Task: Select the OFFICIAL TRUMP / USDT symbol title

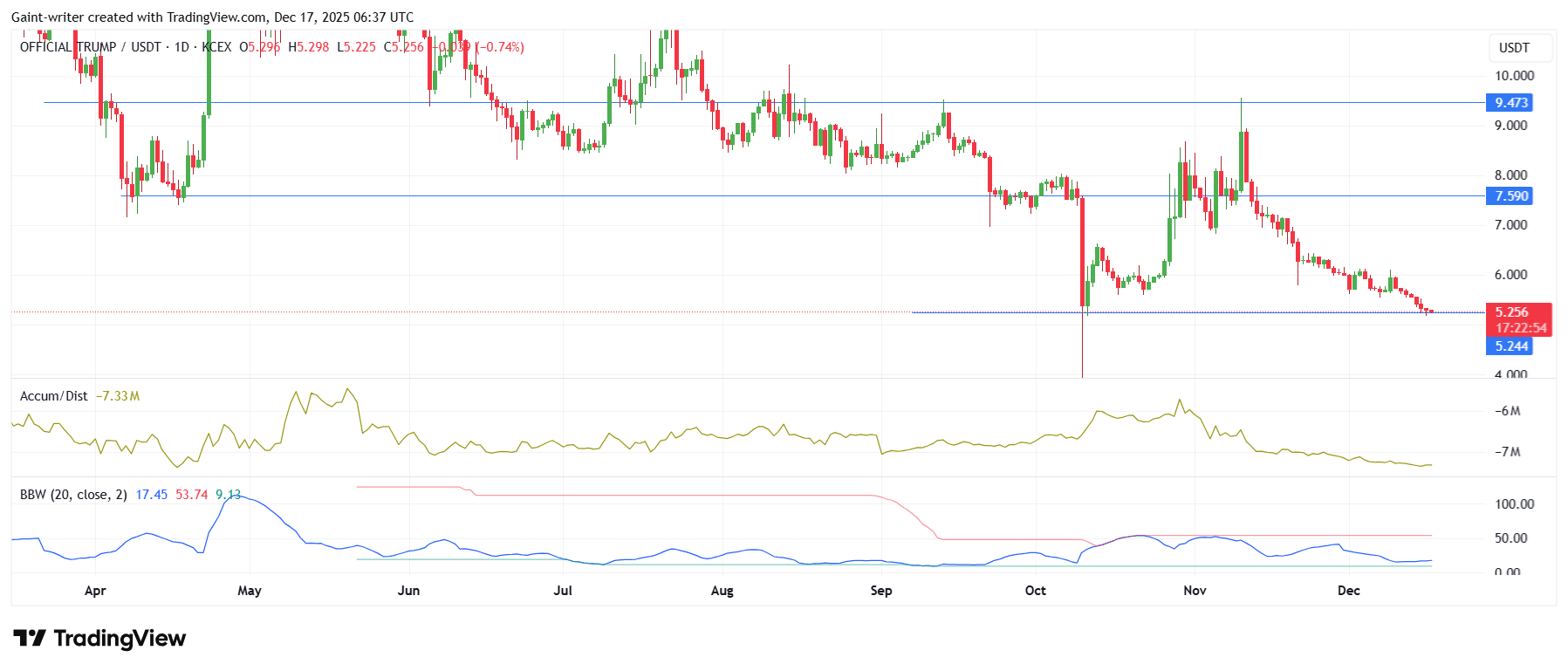Action: pos(91,47)
